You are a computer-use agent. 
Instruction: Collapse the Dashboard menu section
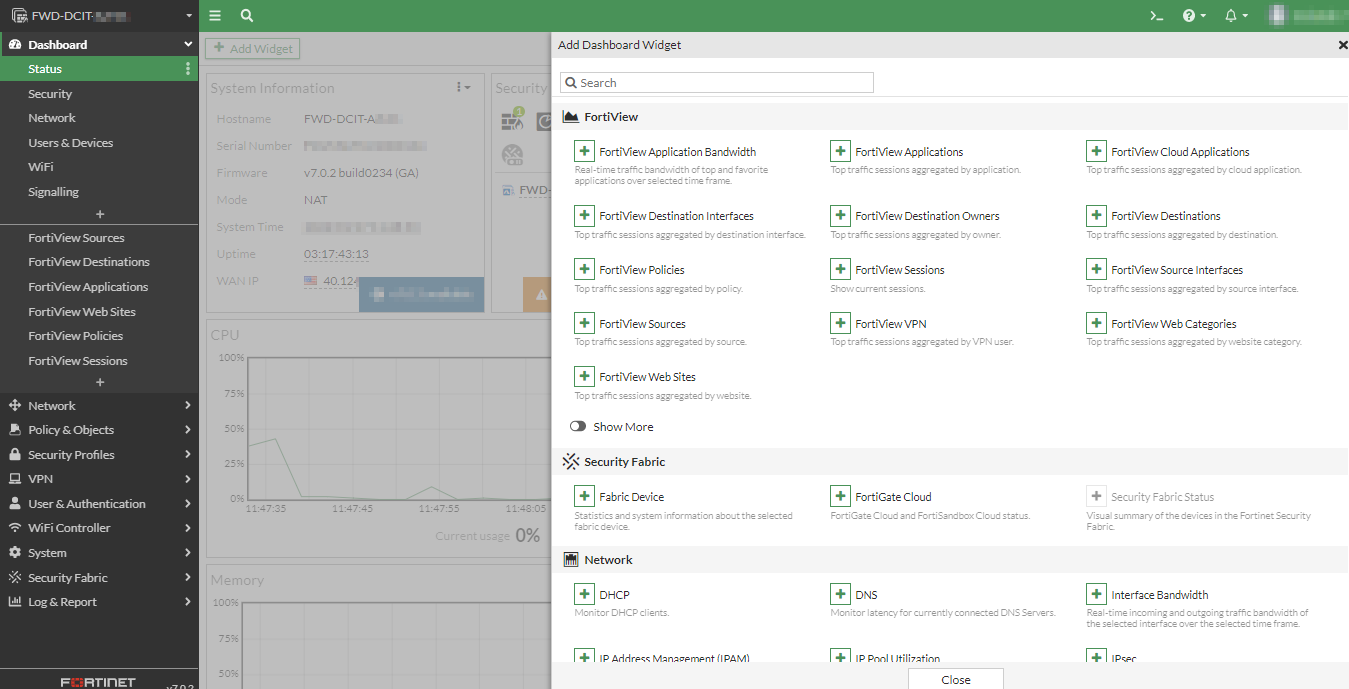coord(99,44)
